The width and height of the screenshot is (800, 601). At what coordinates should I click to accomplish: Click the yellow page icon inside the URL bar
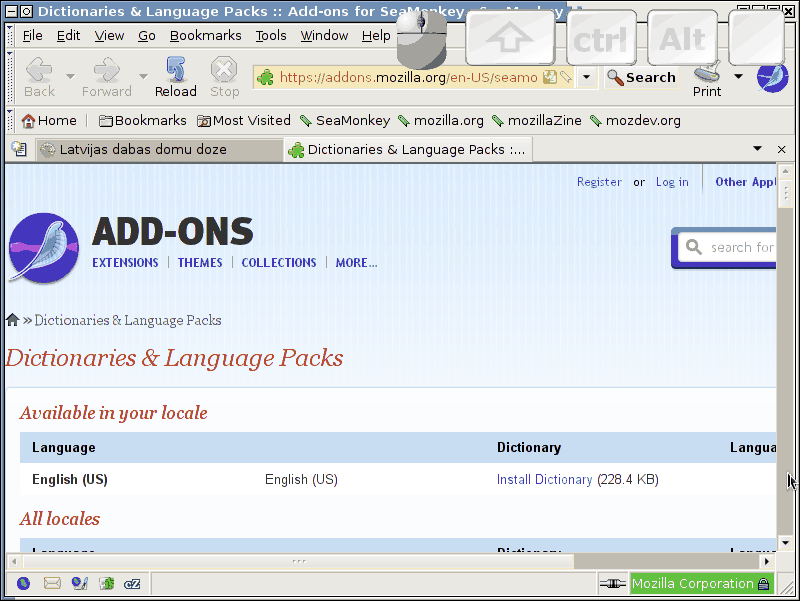click(549, 77)
